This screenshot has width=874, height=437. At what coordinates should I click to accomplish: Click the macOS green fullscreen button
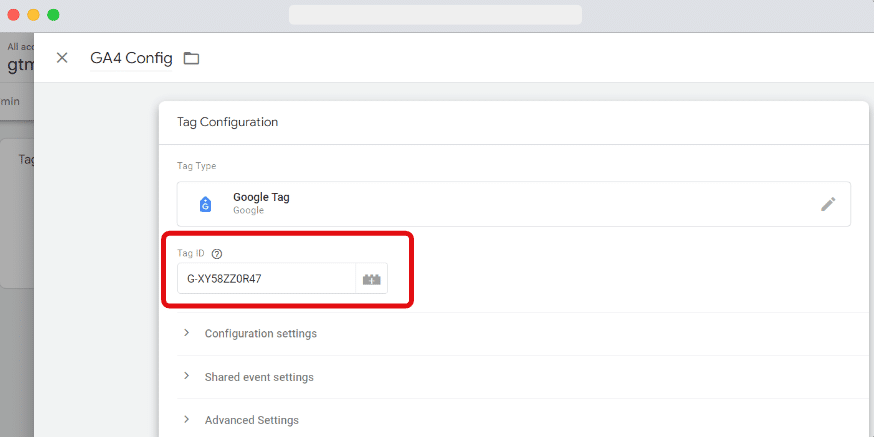54,15
